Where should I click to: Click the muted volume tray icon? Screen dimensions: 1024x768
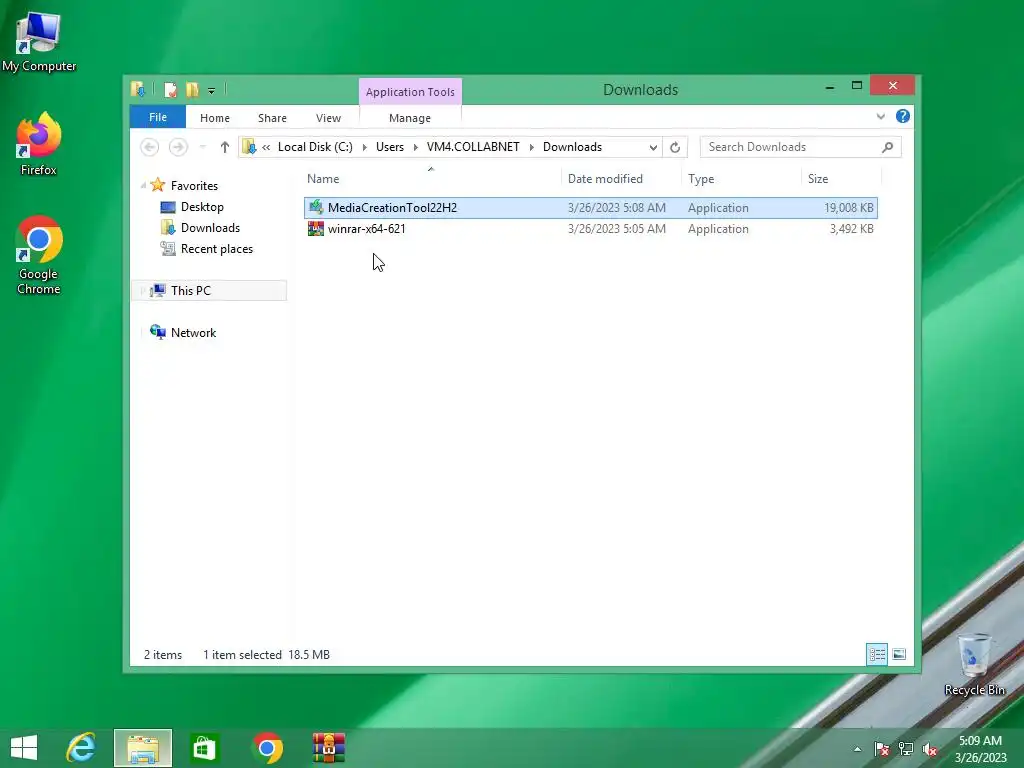pyautogui.click(x=930, y=749)
